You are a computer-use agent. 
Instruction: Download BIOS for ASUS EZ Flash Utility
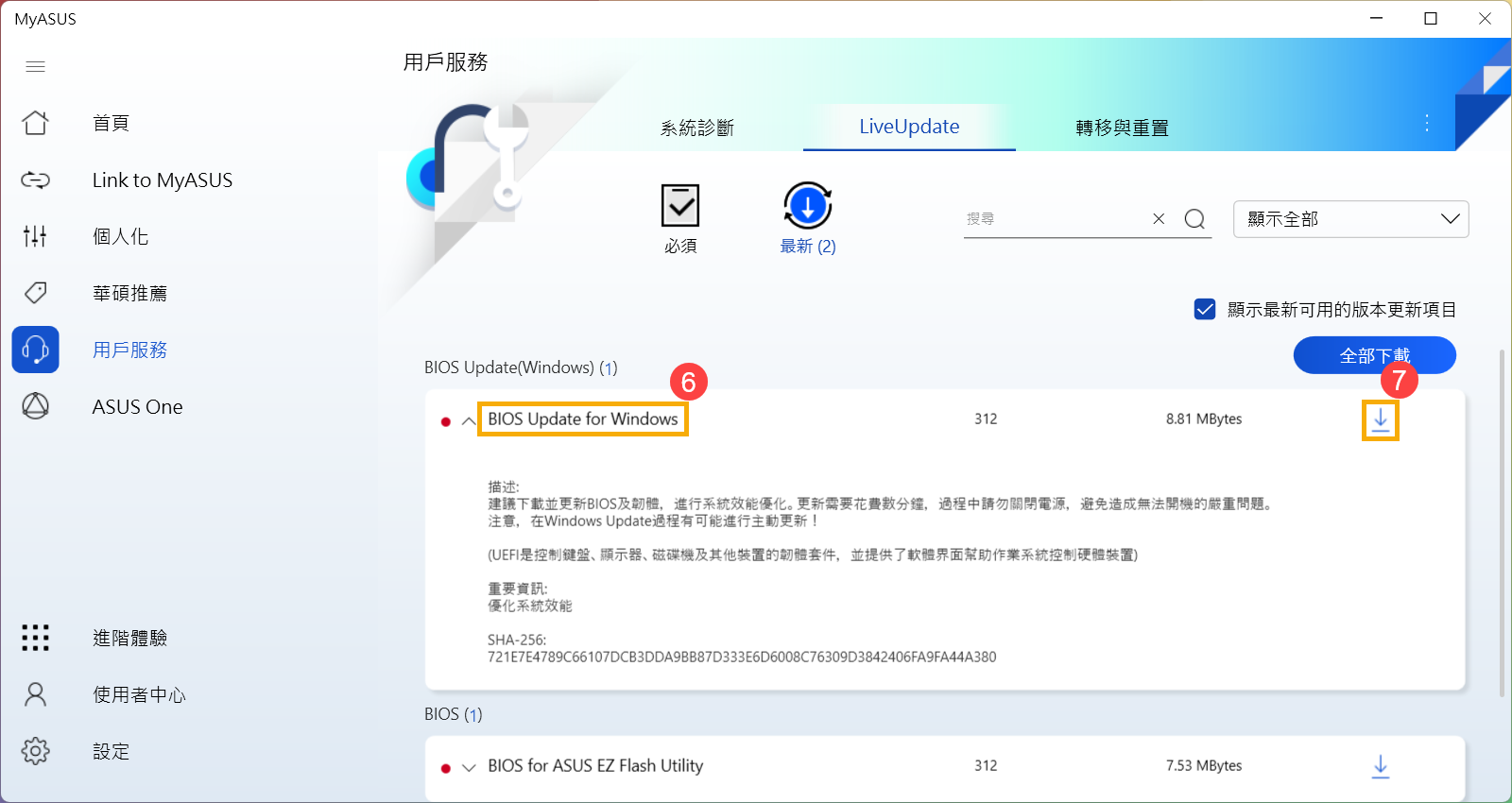click(1381, 766)
